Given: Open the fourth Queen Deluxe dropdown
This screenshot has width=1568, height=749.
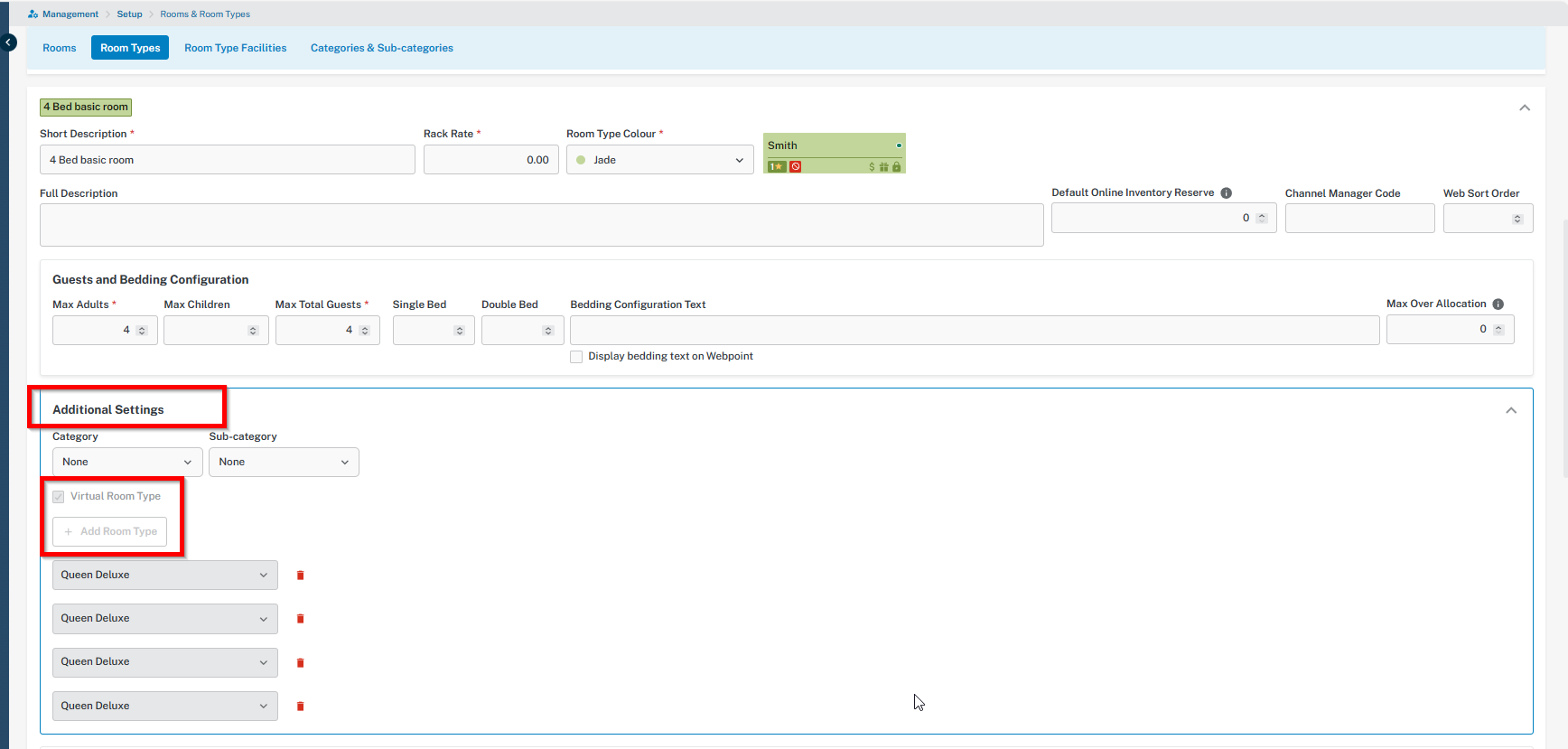Looking at the screenshot, I should click(x=165, y=707).
